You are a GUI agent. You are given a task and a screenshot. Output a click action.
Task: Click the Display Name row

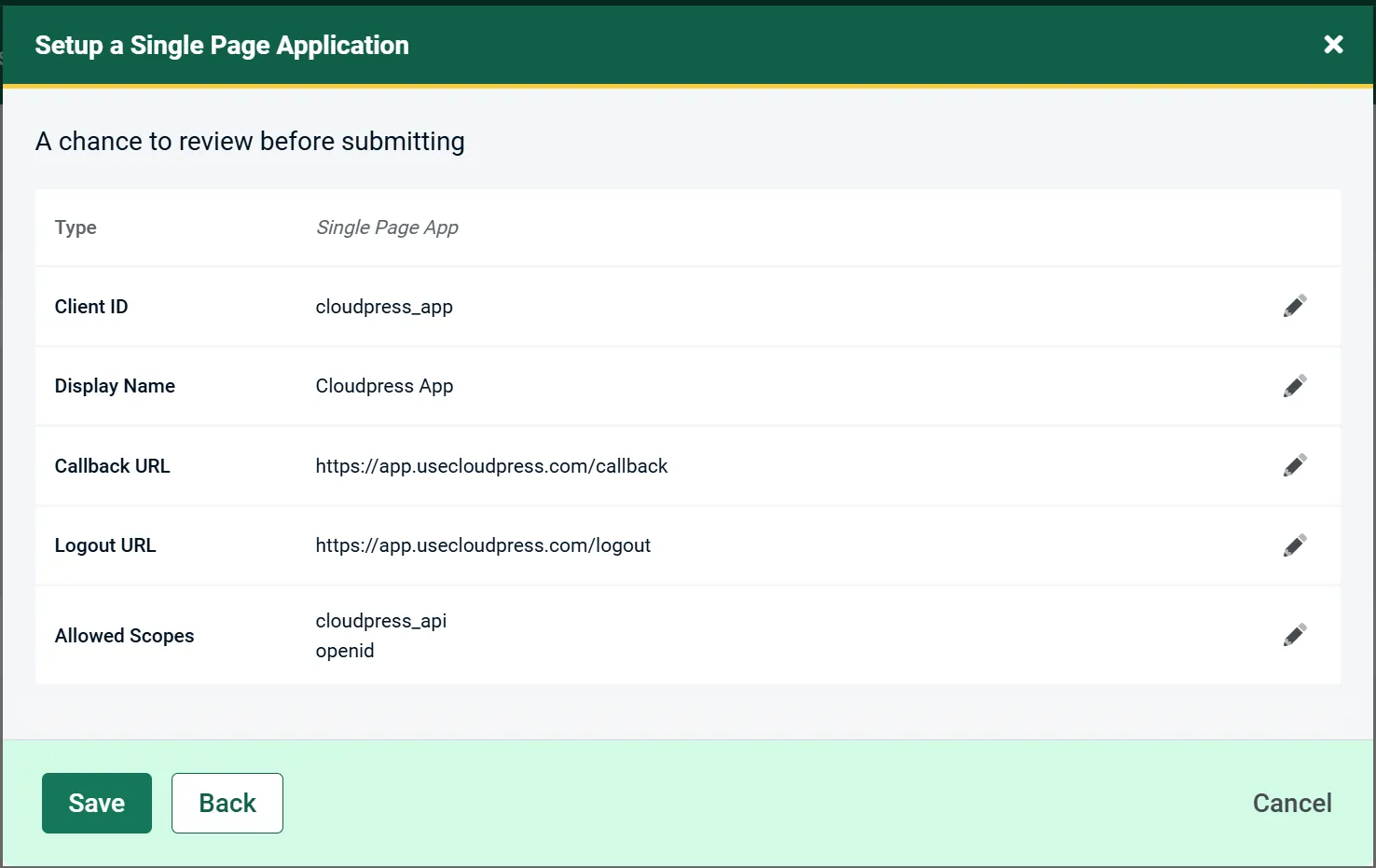point(115,385)
